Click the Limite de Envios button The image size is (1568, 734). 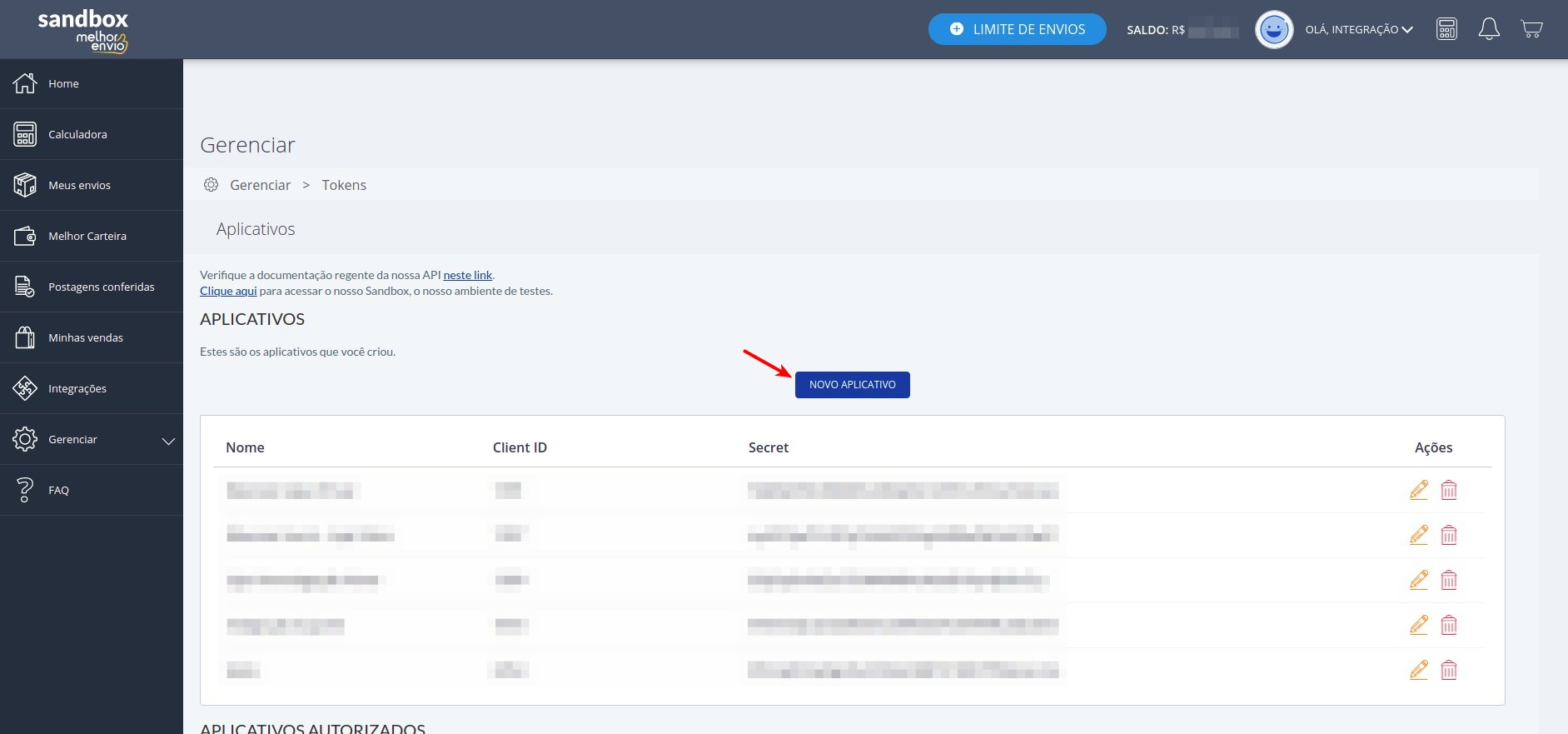coord(1017,29)
